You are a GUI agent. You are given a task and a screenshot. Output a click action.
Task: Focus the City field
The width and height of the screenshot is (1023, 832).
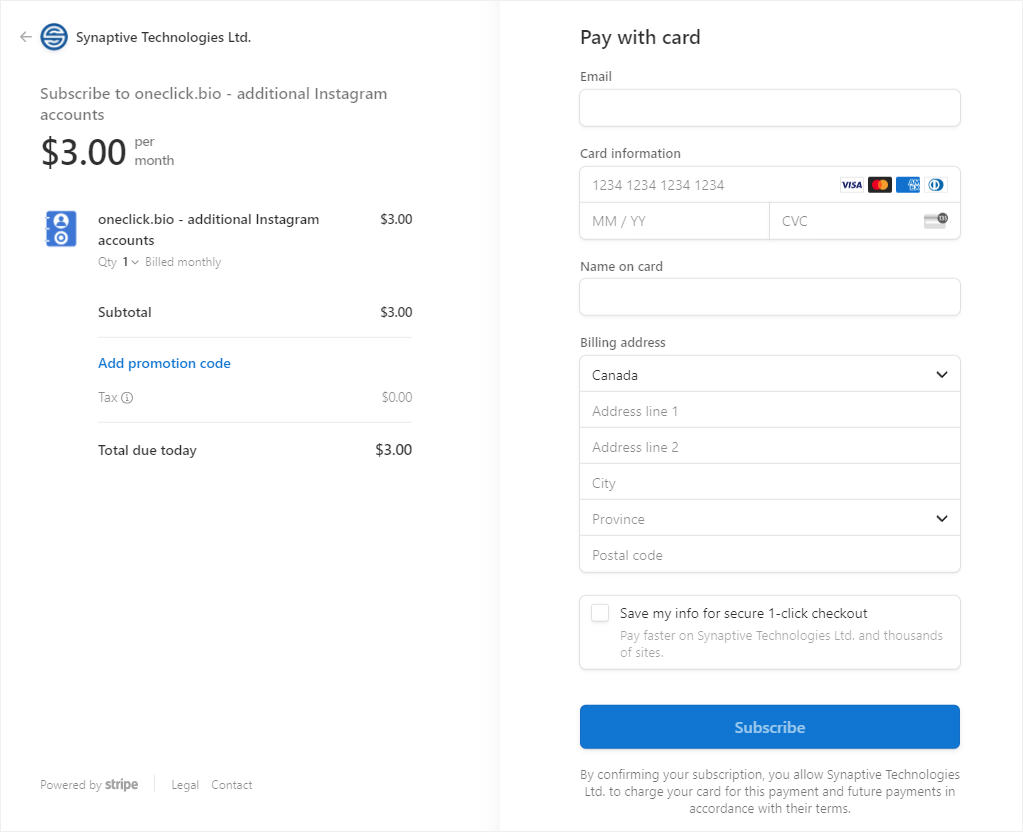(x=770, y=483)
